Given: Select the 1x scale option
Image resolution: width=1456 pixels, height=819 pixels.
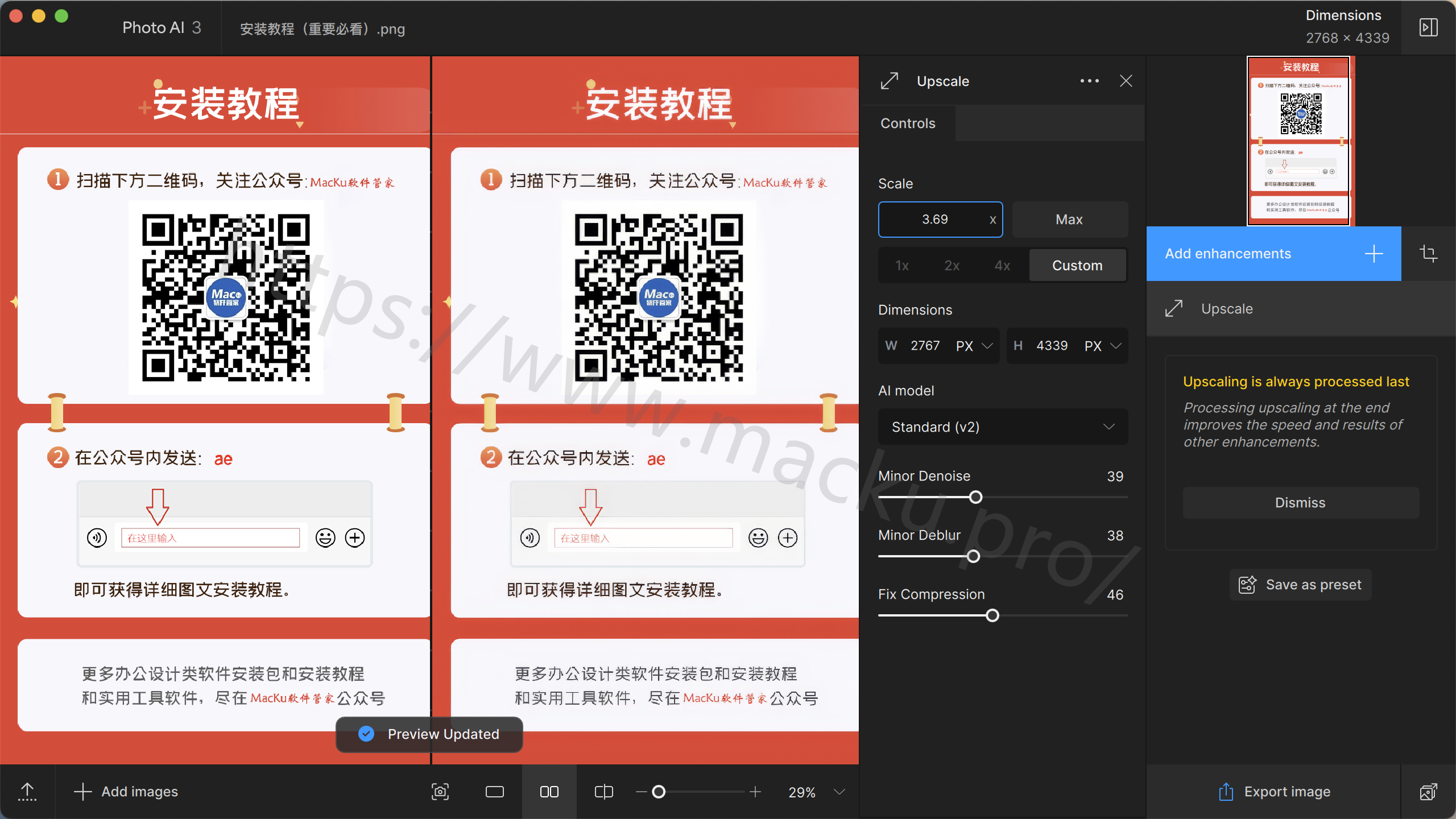Looking at the screenshot, I should coord(902,266).
